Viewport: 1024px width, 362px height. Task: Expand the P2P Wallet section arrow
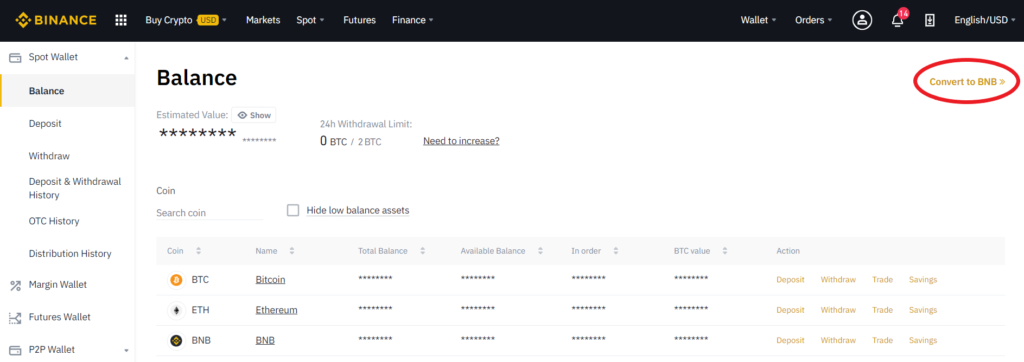tap(126, 350)
